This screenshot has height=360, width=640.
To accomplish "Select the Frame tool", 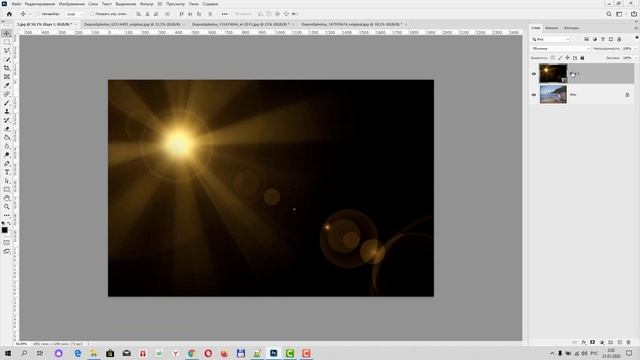I will coord(7,77).
